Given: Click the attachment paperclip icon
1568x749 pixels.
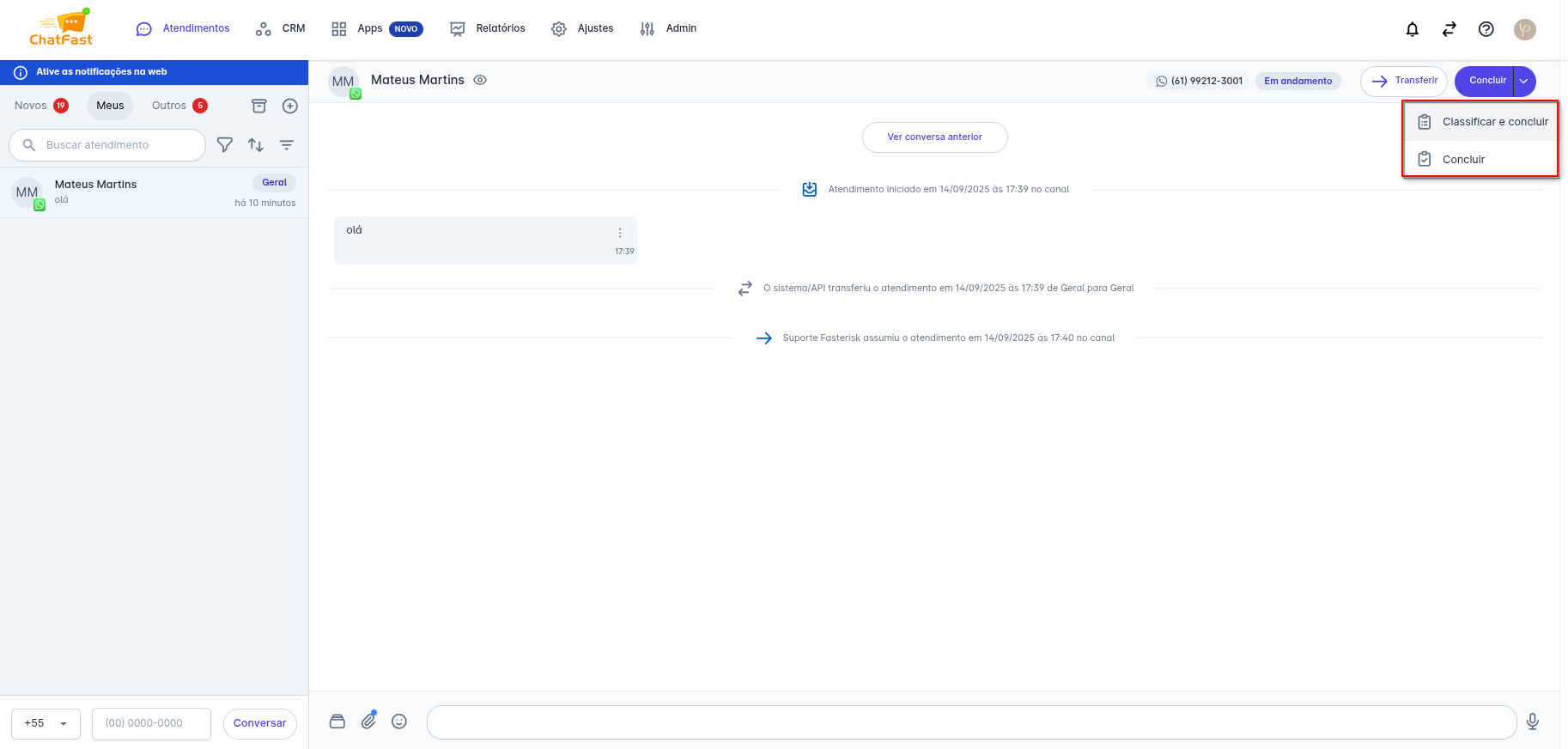Looking at the screenshot, I should click(x=368, y=721).
